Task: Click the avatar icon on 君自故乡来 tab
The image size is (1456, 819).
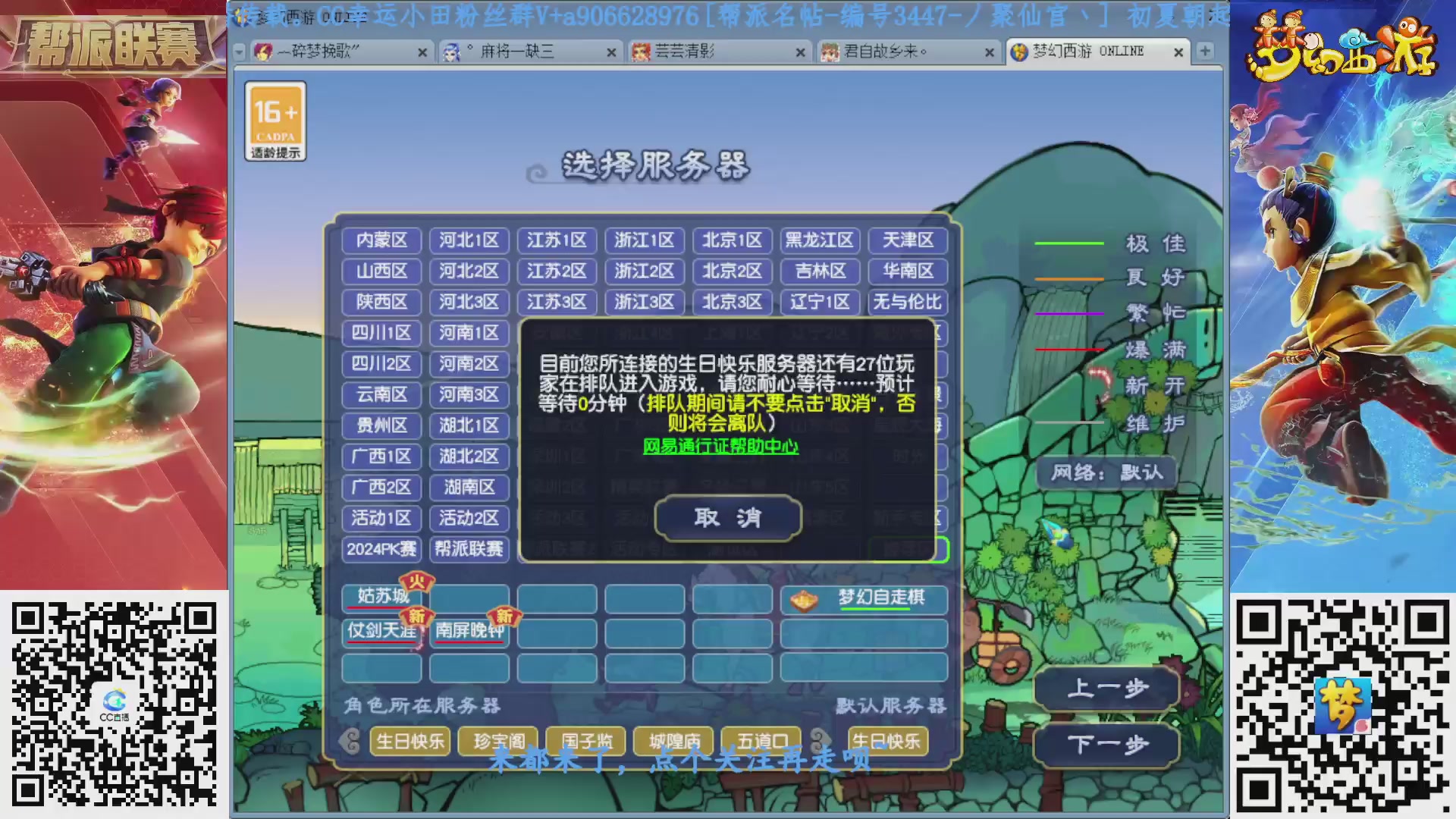Action: (830, 52)
